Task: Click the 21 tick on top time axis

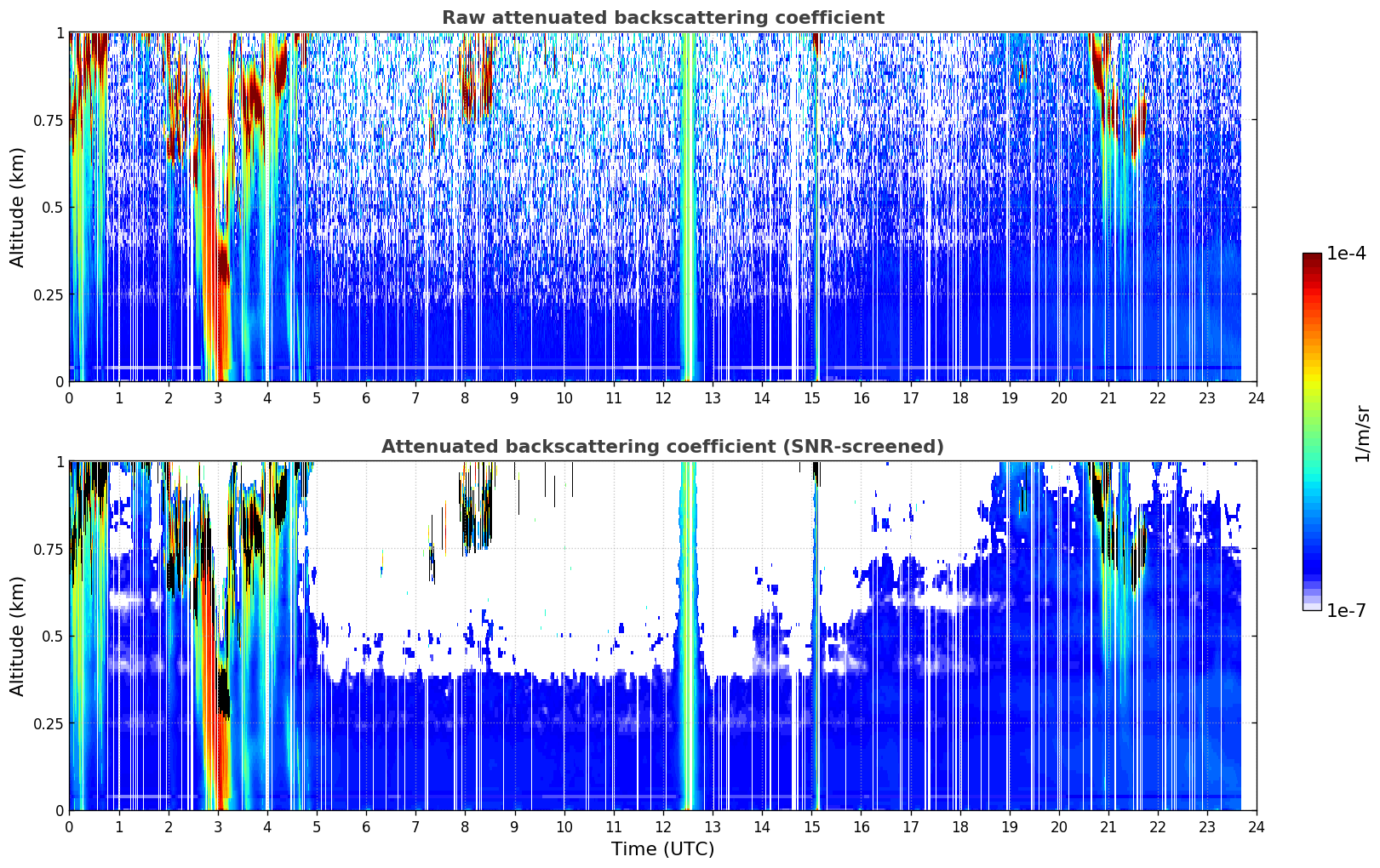Action: coord(1108,398)
